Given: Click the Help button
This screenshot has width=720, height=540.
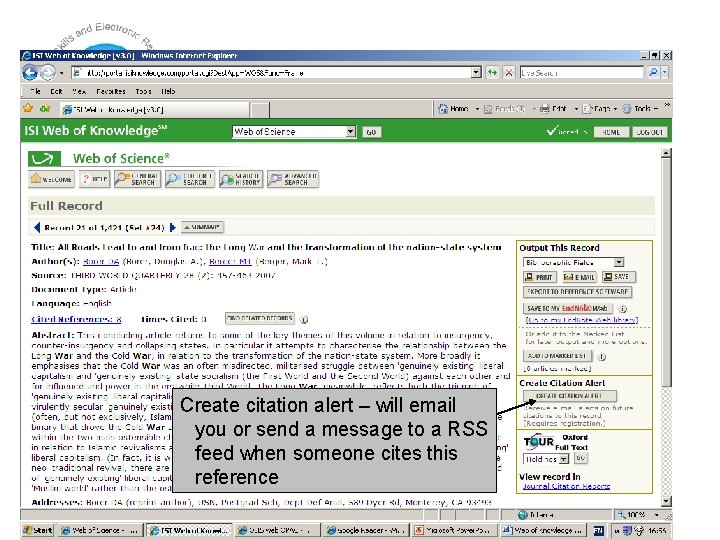Looking at the screenshot, I should pyautogui.click(x=94, y=179).
